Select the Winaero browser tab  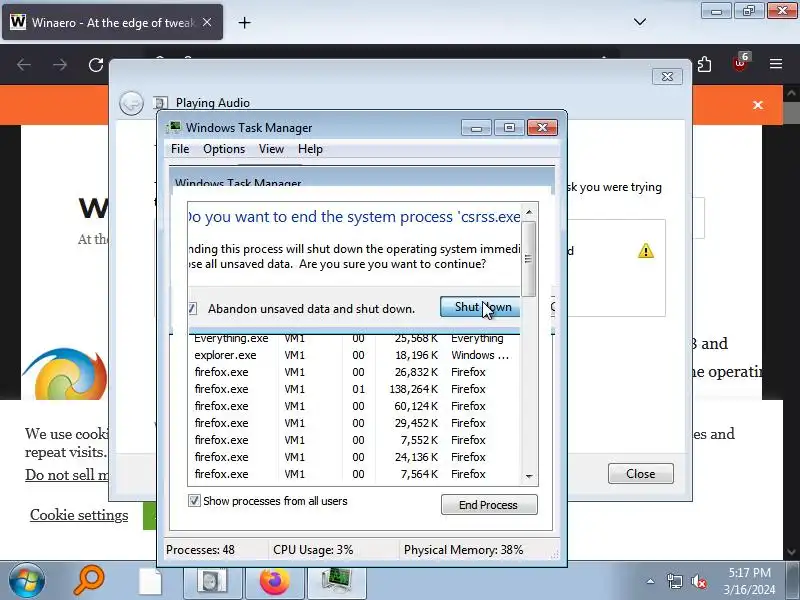tap(112, 22)
